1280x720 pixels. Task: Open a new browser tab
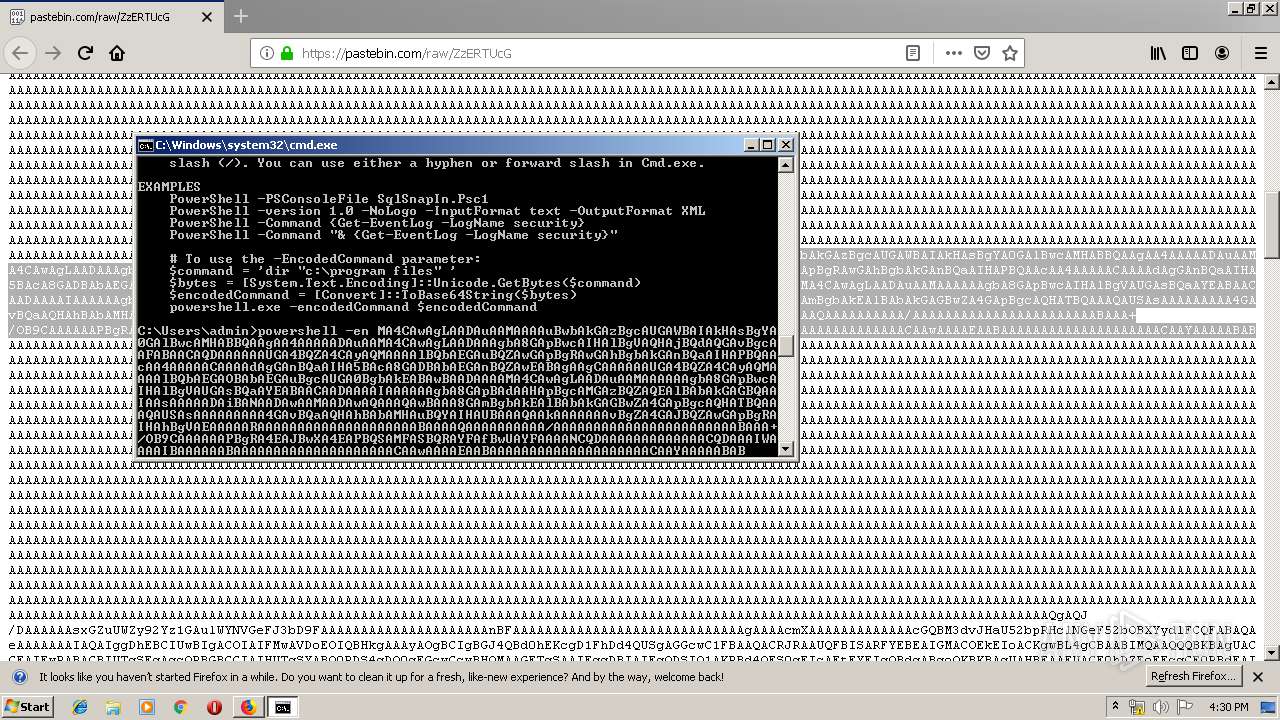click(241, 16)
